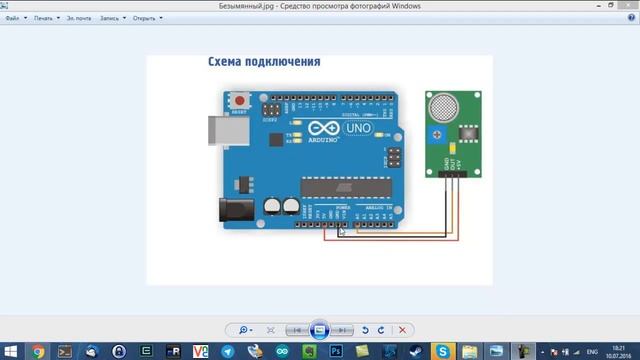Open the Paint brush app in the taskbar

click(255, 351)
